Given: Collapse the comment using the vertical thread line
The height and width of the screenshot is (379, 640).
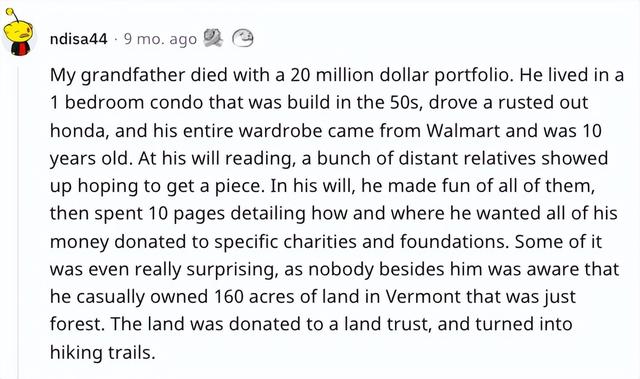Looking at the screenshot, I should pos(18,222).
